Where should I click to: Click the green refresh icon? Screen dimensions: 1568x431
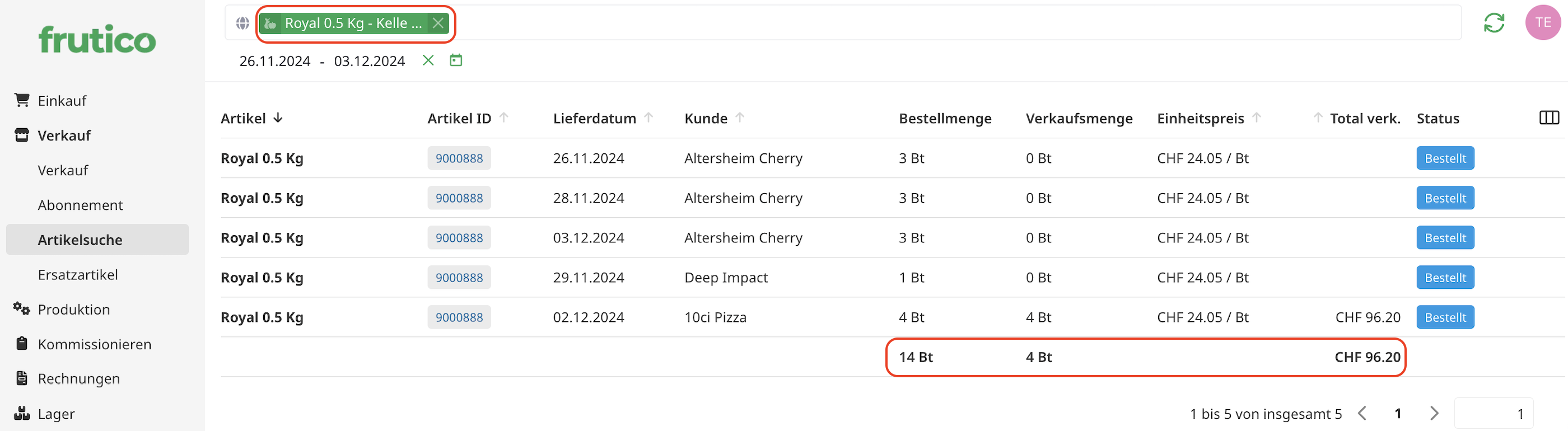point(1494,23)
